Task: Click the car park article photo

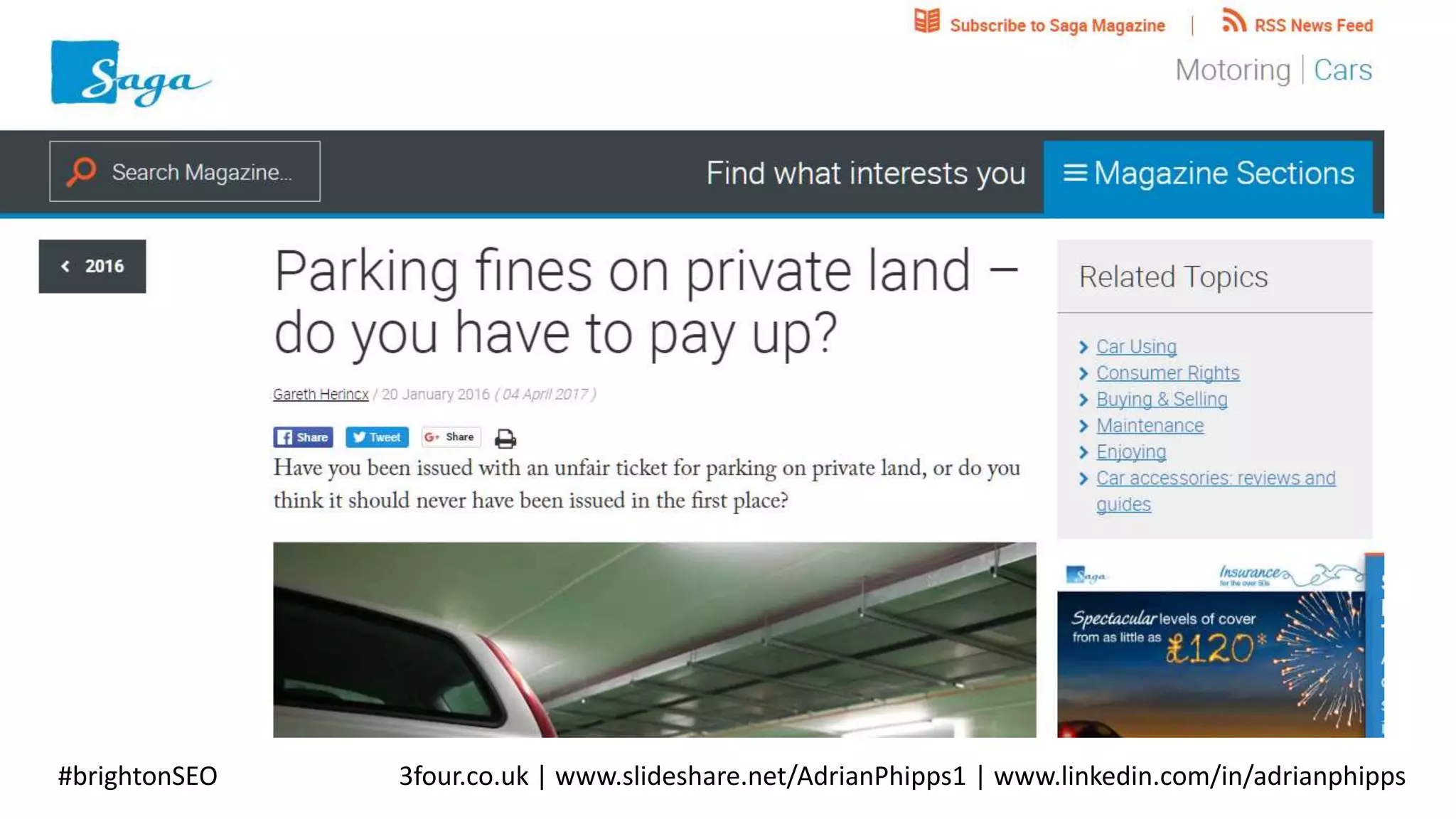Action: point(655,640)
